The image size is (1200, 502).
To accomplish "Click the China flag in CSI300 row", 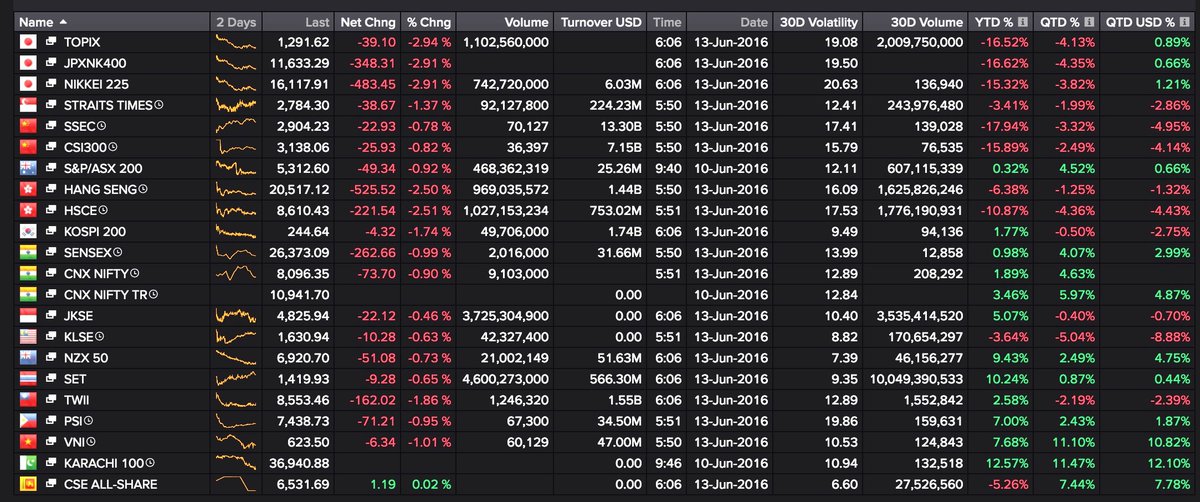I will [x=28, y=148].
